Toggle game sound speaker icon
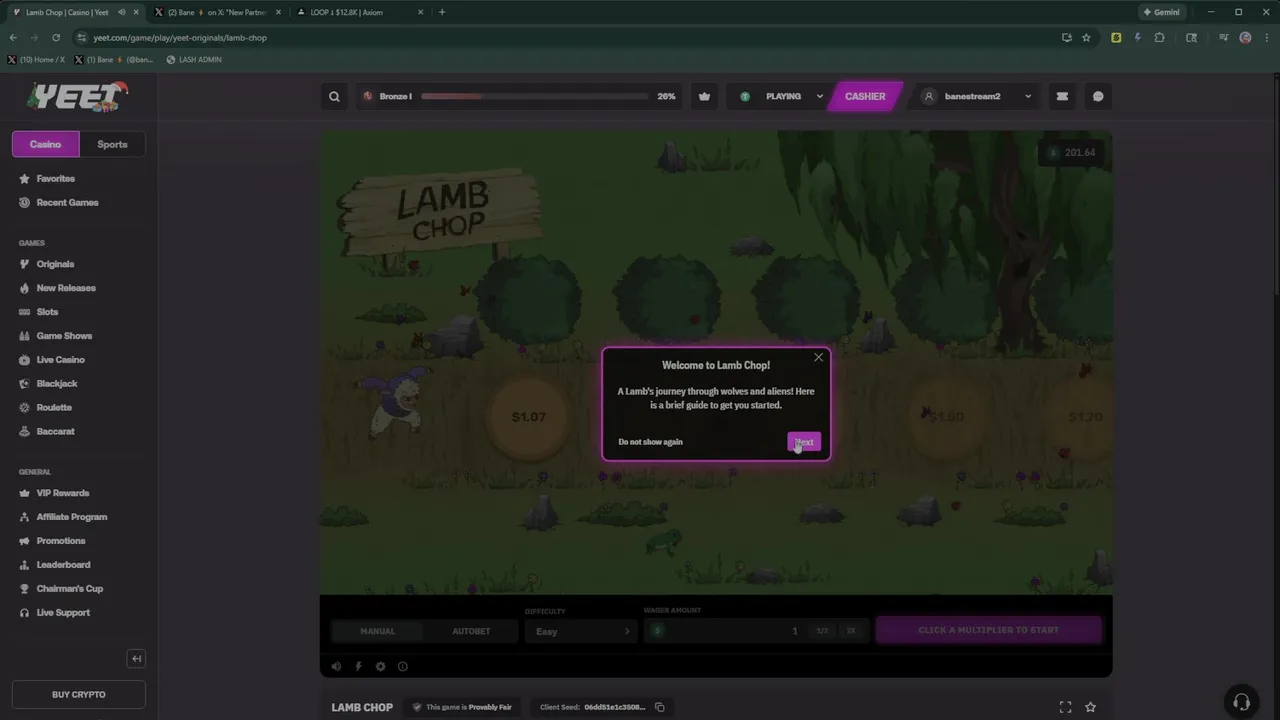The width and height of the screenshot is (1280, 720). coord(336,666)
